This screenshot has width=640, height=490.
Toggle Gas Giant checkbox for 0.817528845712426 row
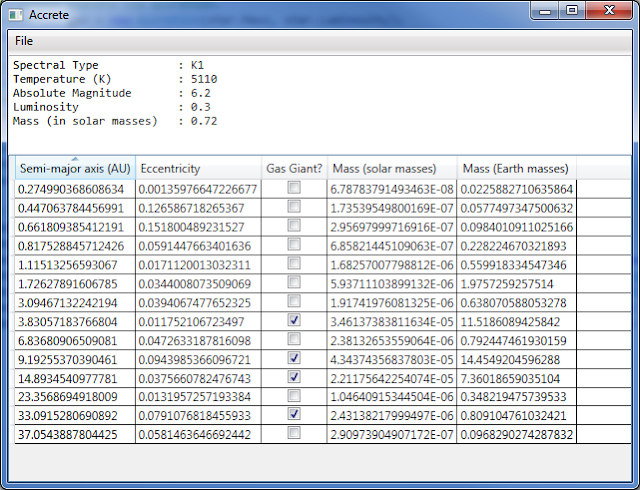point(294,244)
